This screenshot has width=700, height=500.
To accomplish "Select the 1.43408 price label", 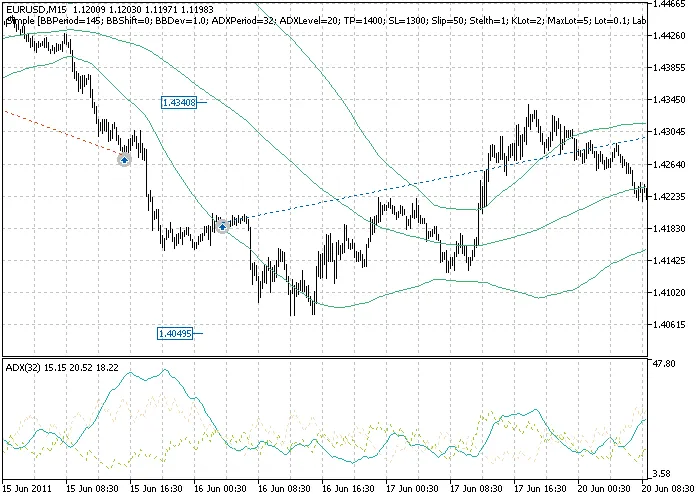I will coord(179,102).
